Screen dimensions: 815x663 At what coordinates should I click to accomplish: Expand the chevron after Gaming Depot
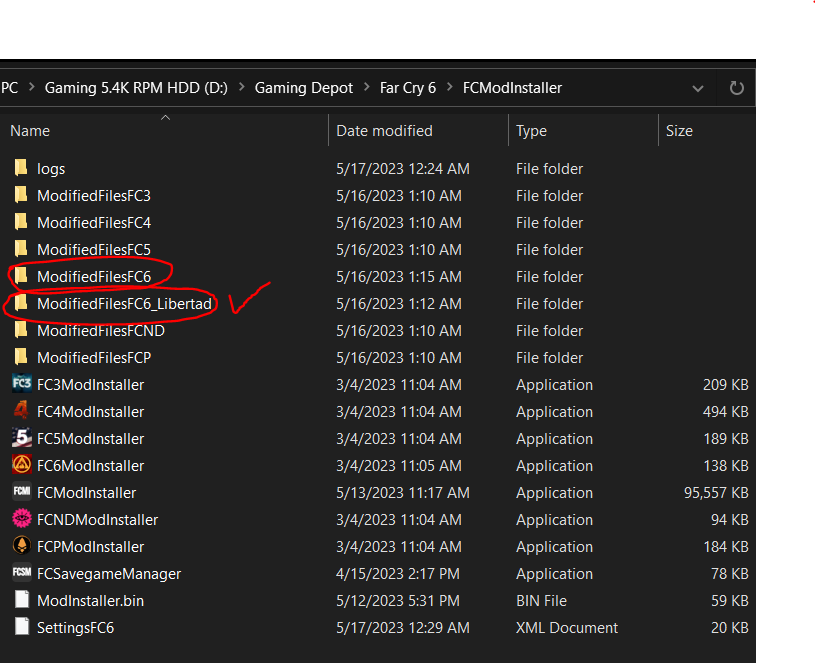click(x=367, y=88)
